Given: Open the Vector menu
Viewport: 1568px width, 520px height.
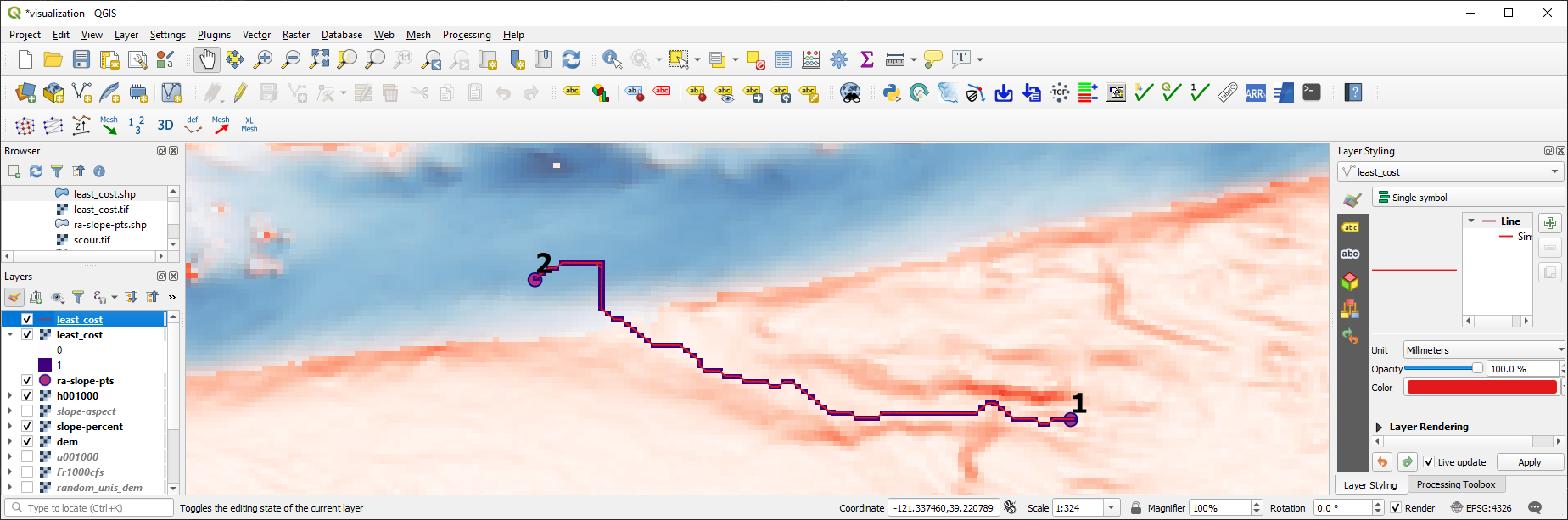Looking at the screenshot, I should (x=256, y=35).
